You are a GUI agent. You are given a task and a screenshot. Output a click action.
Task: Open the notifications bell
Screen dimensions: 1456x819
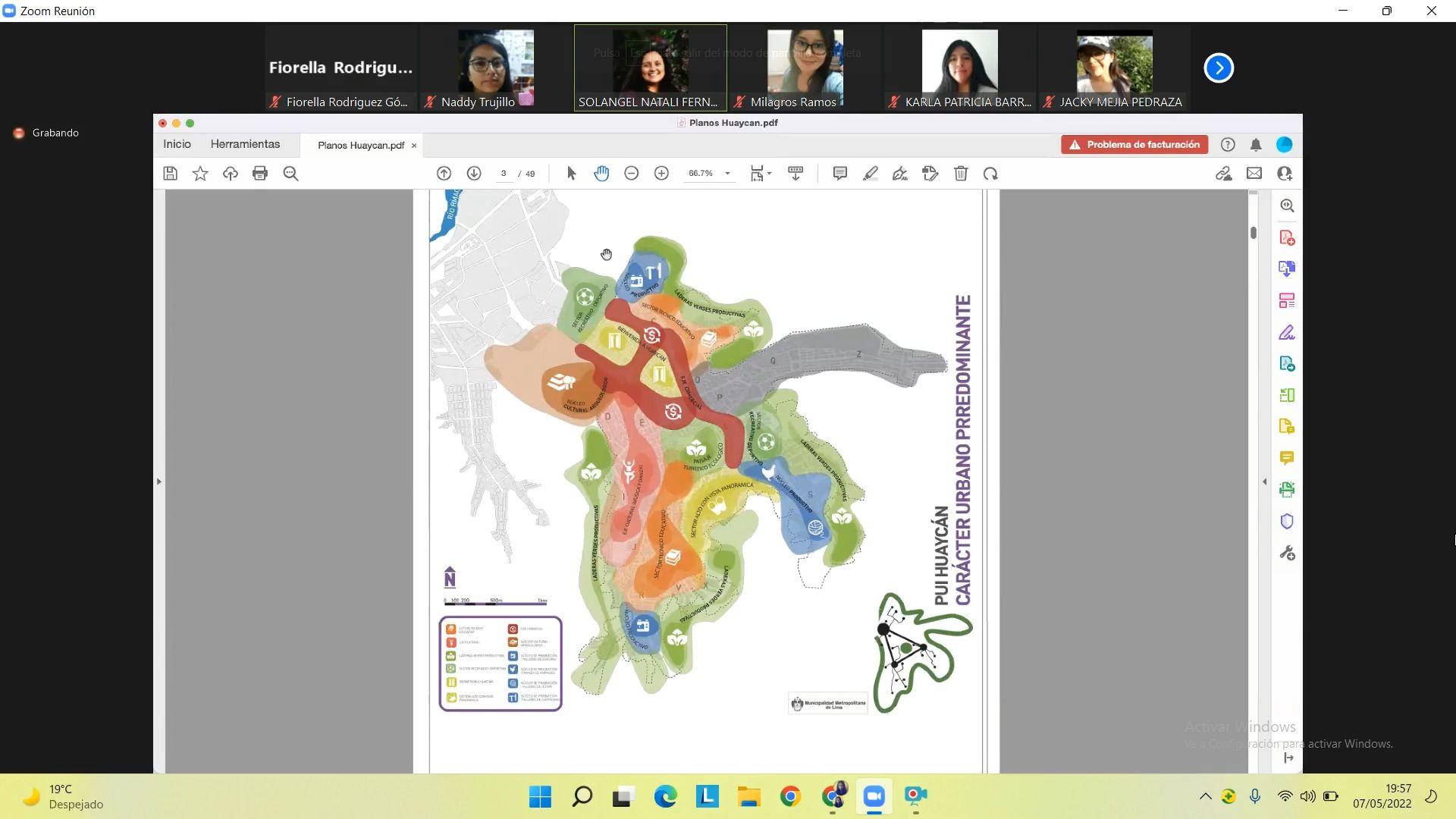tap(1256, 145)
